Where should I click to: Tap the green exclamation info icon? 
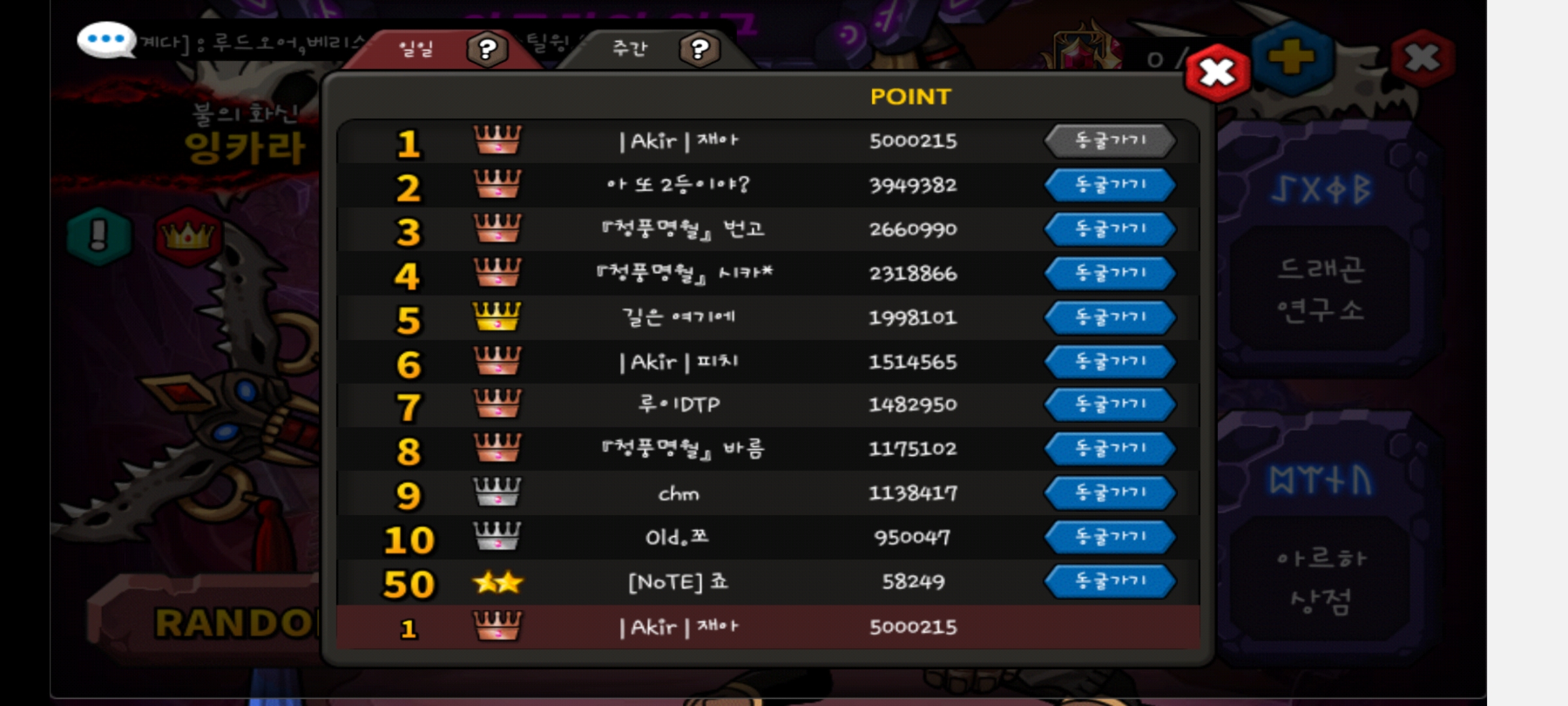pos(99,235)
